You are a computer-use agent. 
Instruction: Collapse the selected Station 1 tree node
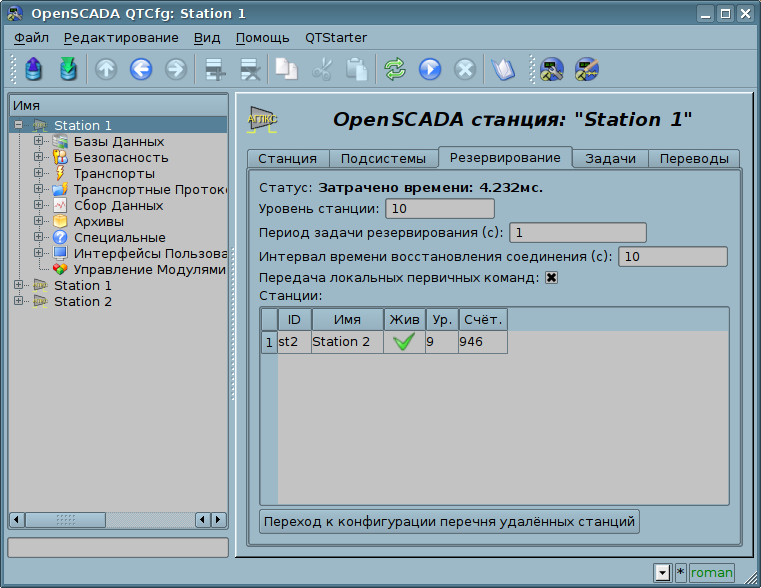click(18, 125)
